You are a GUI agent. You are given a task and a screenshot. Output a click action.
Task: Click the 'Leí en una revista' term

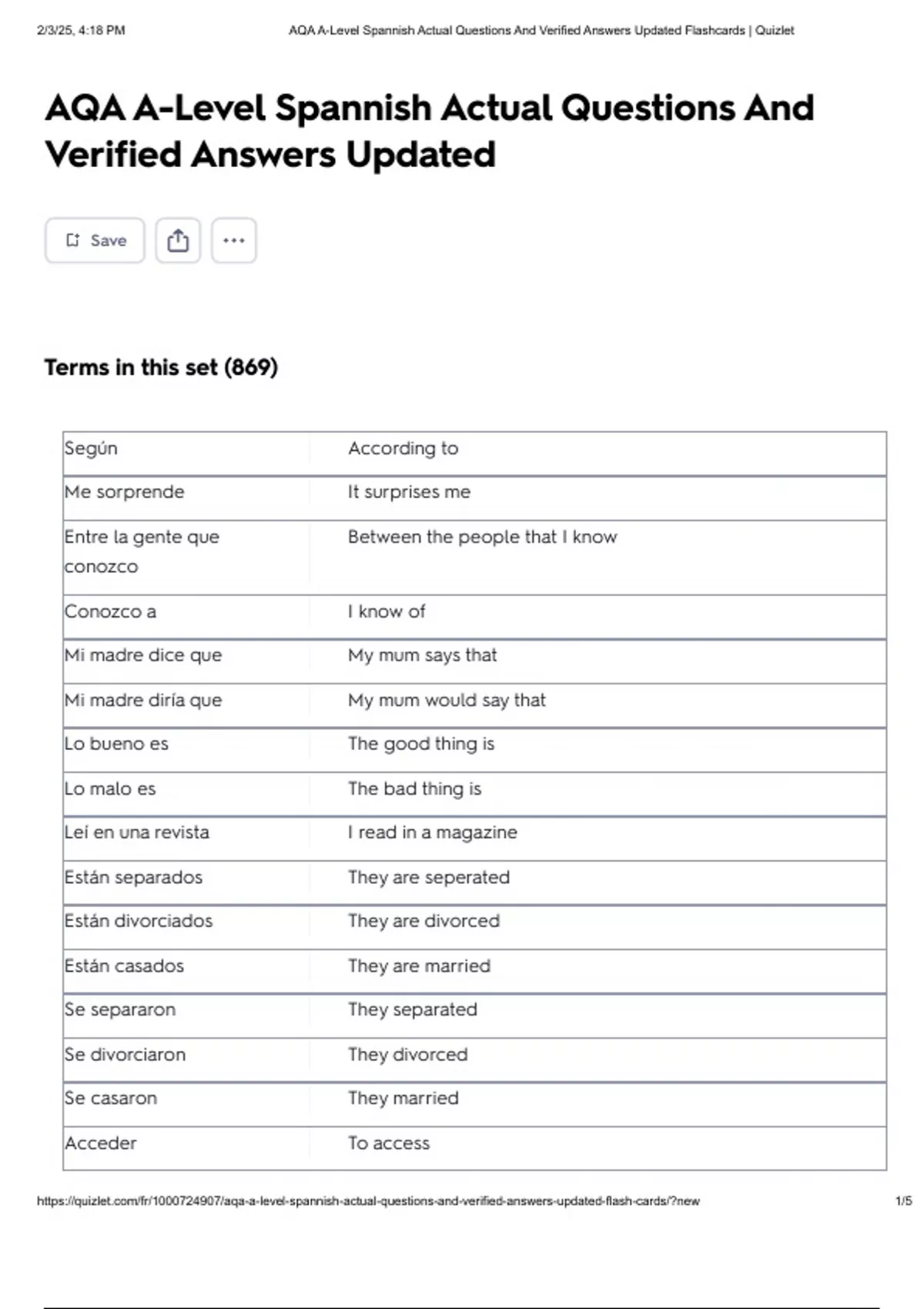point(137,832)
